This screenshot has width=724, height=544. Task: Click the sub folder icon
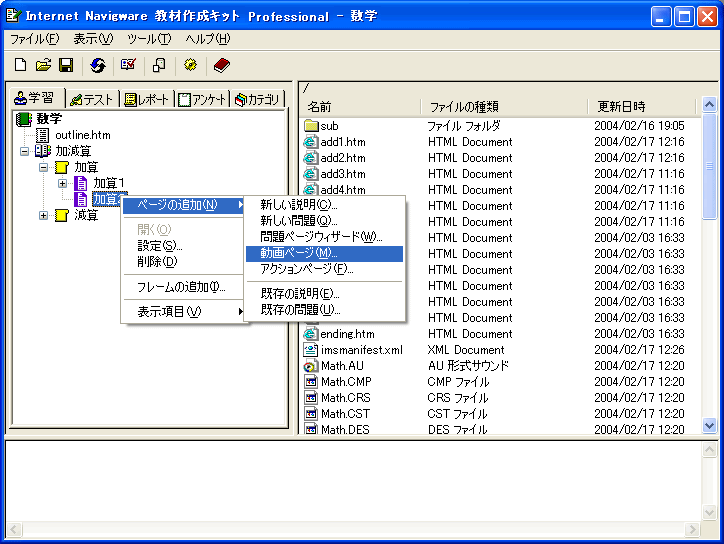[x=312, y=126]
